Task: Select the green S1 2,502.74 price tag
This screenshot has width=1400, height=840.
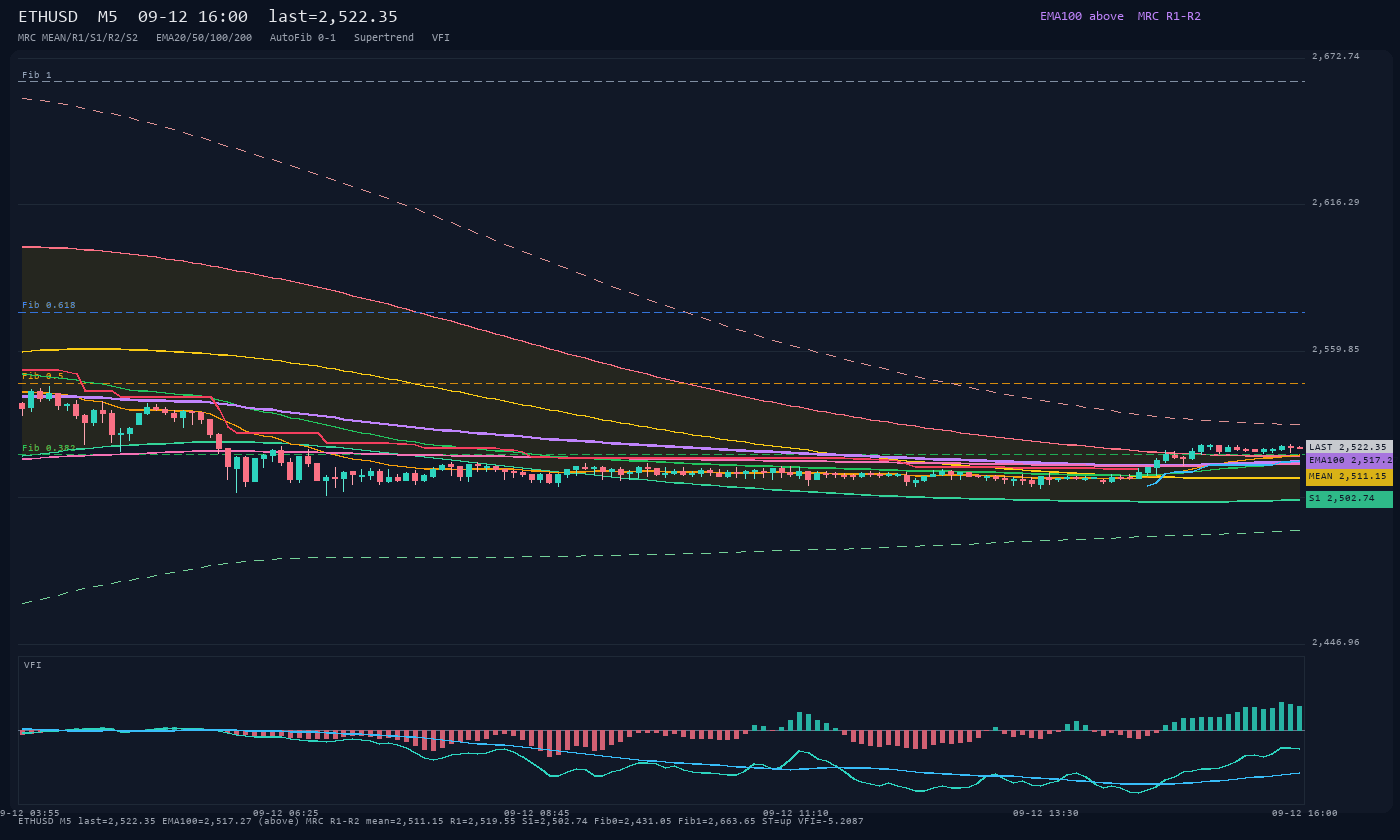Action: [1349, 498]
